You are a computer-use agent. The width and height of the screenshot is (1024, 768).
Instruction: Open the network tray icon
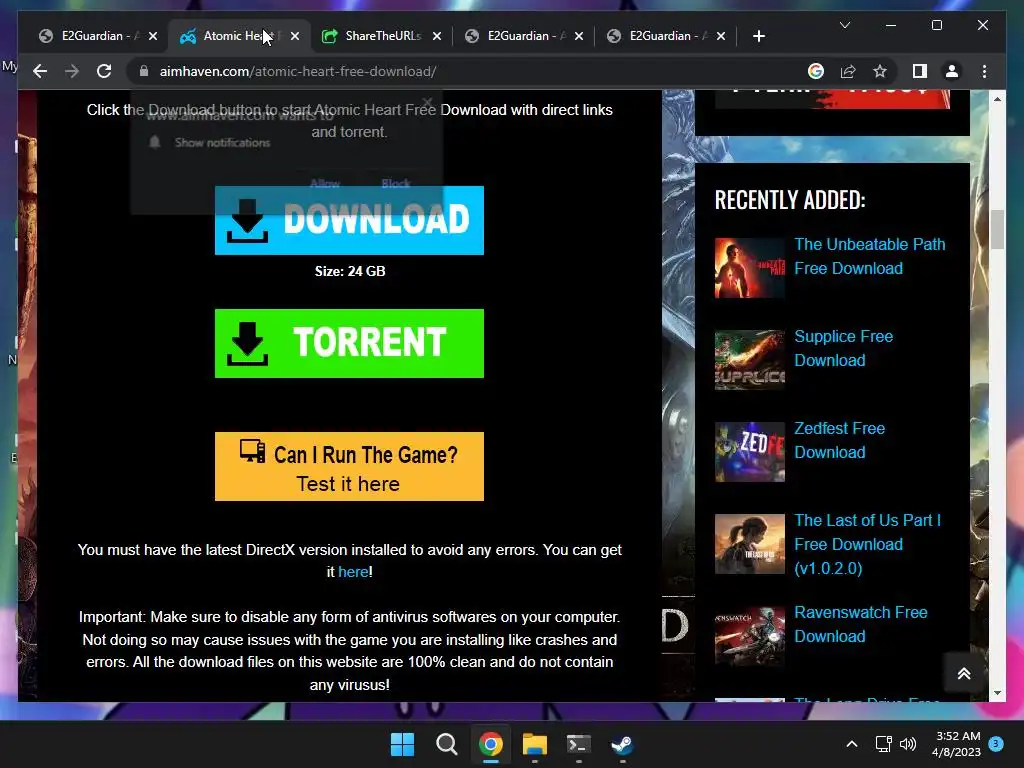coord(884,744)
